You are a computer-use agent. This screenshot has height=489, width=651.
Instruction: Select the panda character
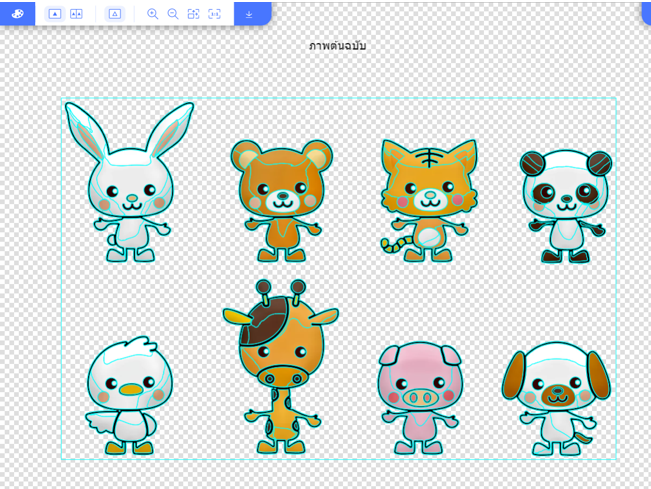click(x=566, y=206)
